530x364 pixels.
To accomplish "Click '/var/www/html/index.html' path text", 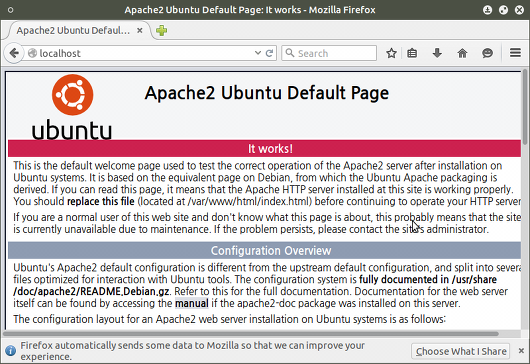I will point(249,201).
